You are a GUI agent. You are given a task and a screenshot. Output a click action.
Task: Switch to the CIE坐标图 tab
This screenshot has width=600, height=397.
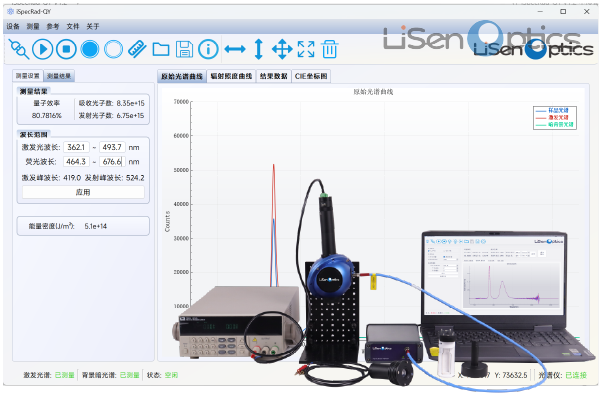(x=311, y=76)
